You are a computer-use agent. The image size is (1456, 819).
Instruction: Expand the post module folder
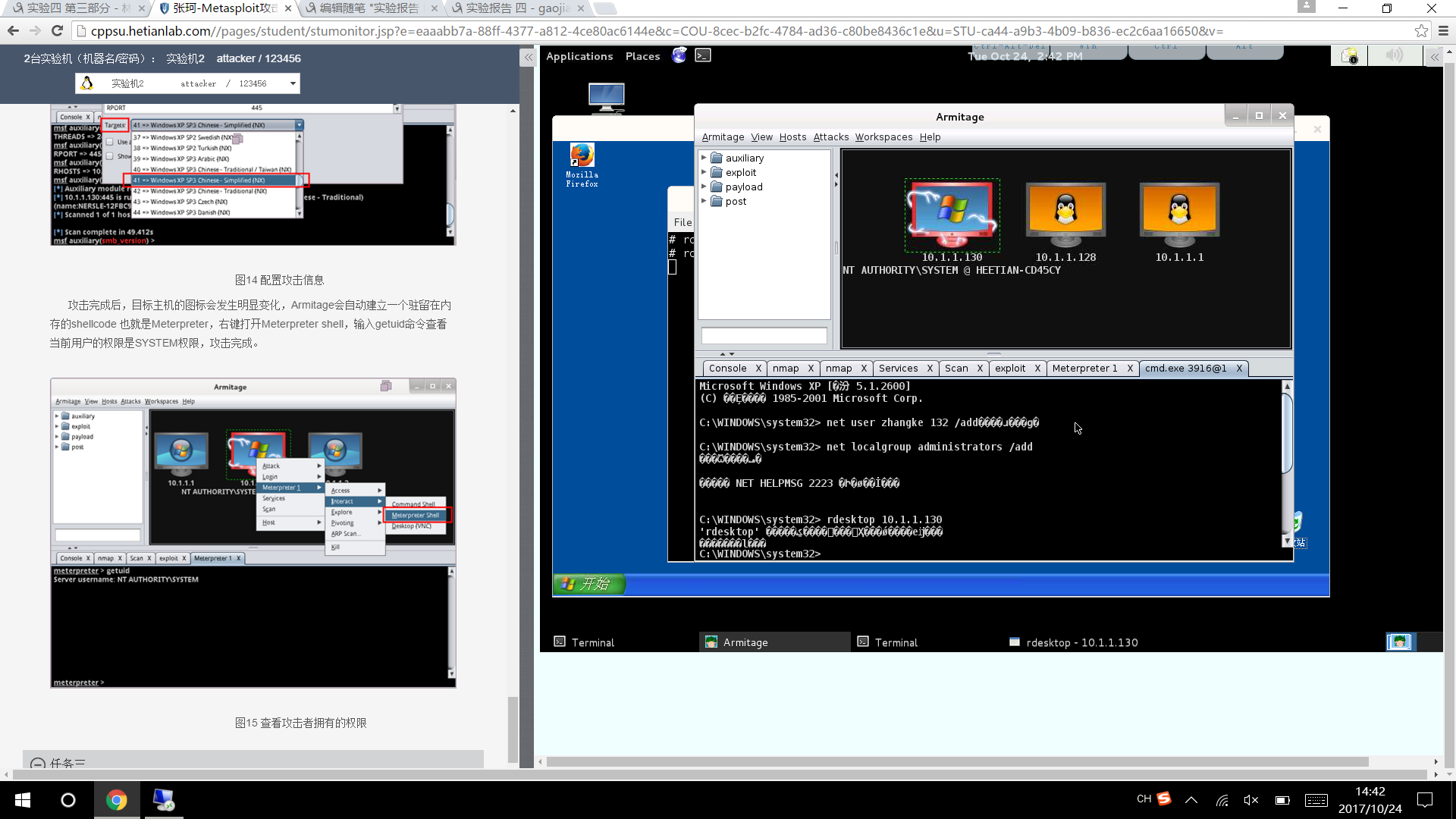pos(704,201)
